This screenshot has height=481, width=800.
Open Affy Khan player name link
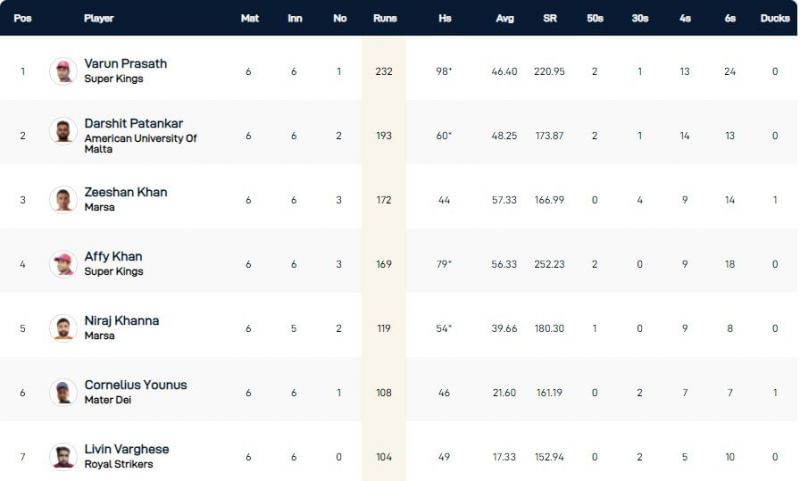click(x=113, y=257)
